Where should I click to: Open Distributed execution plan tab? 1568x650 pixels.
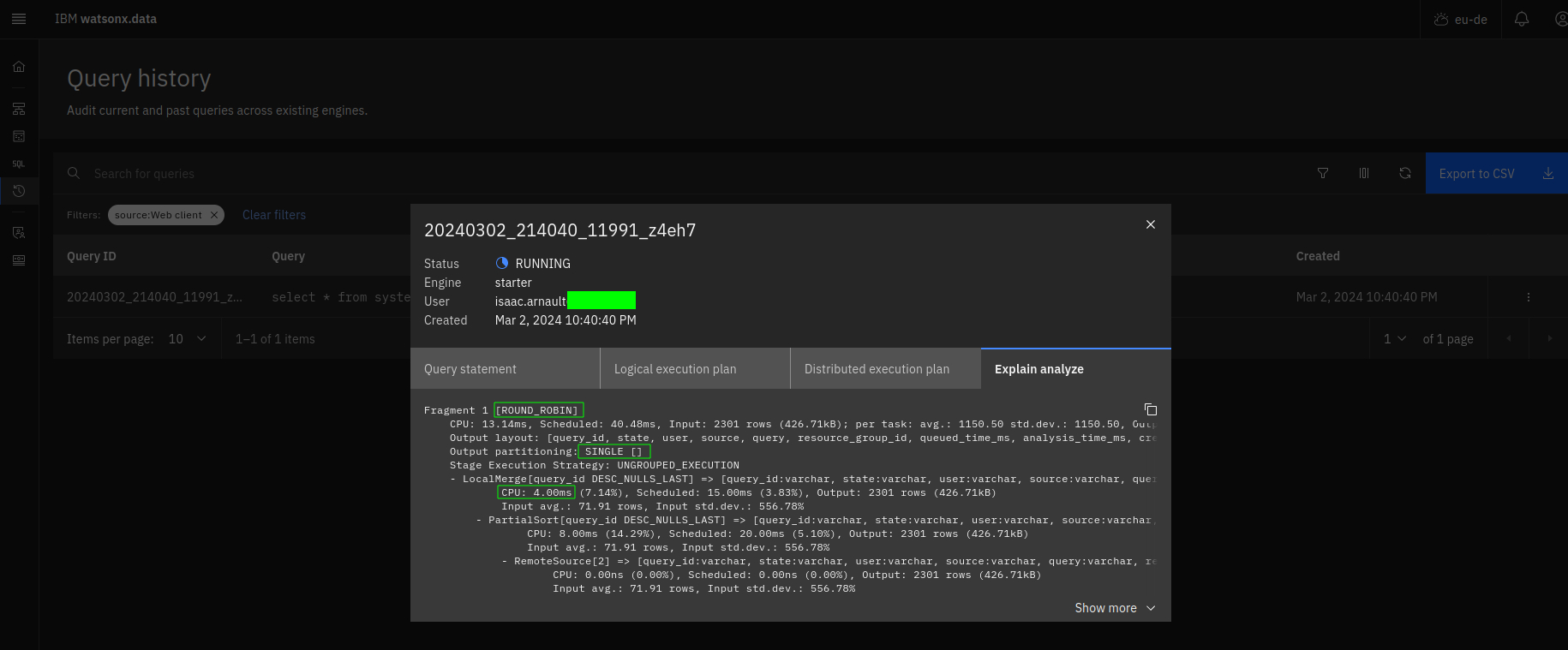[885, 369]
